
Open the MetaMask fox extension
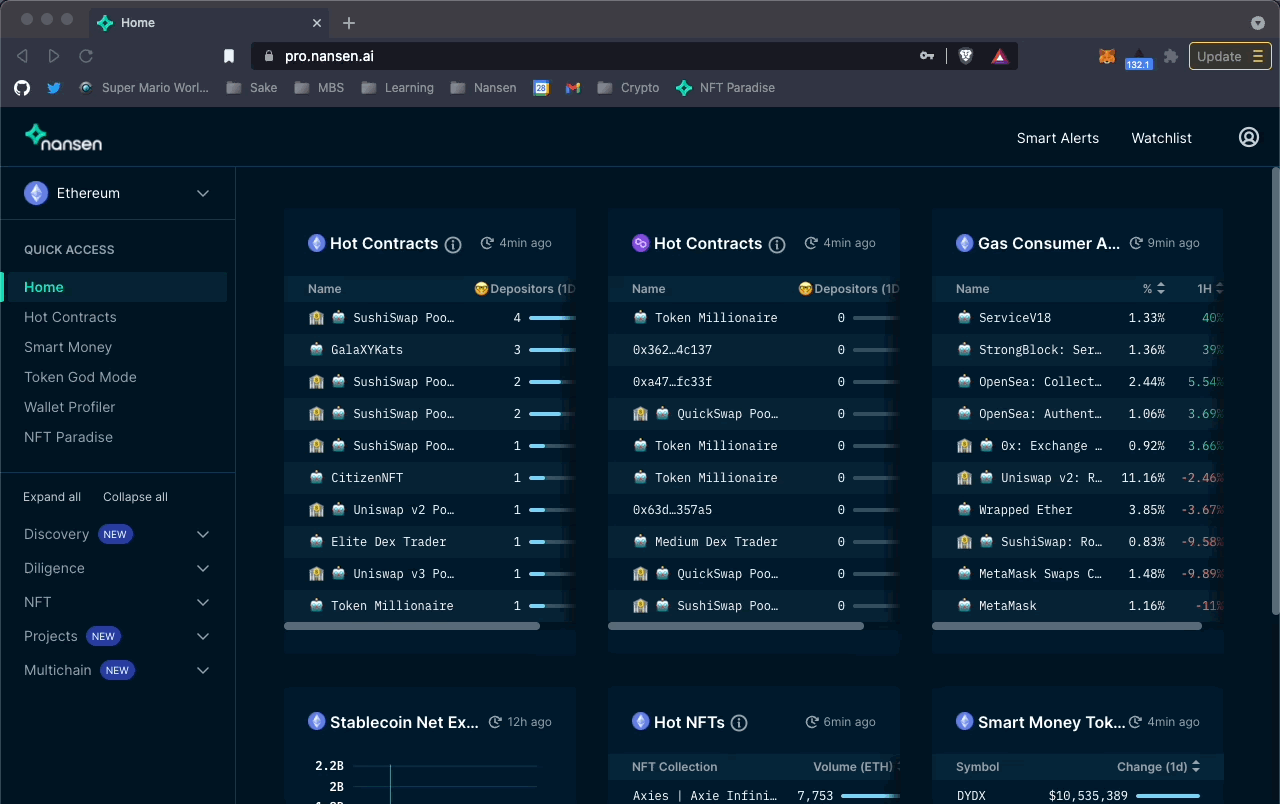point(1107,56)
